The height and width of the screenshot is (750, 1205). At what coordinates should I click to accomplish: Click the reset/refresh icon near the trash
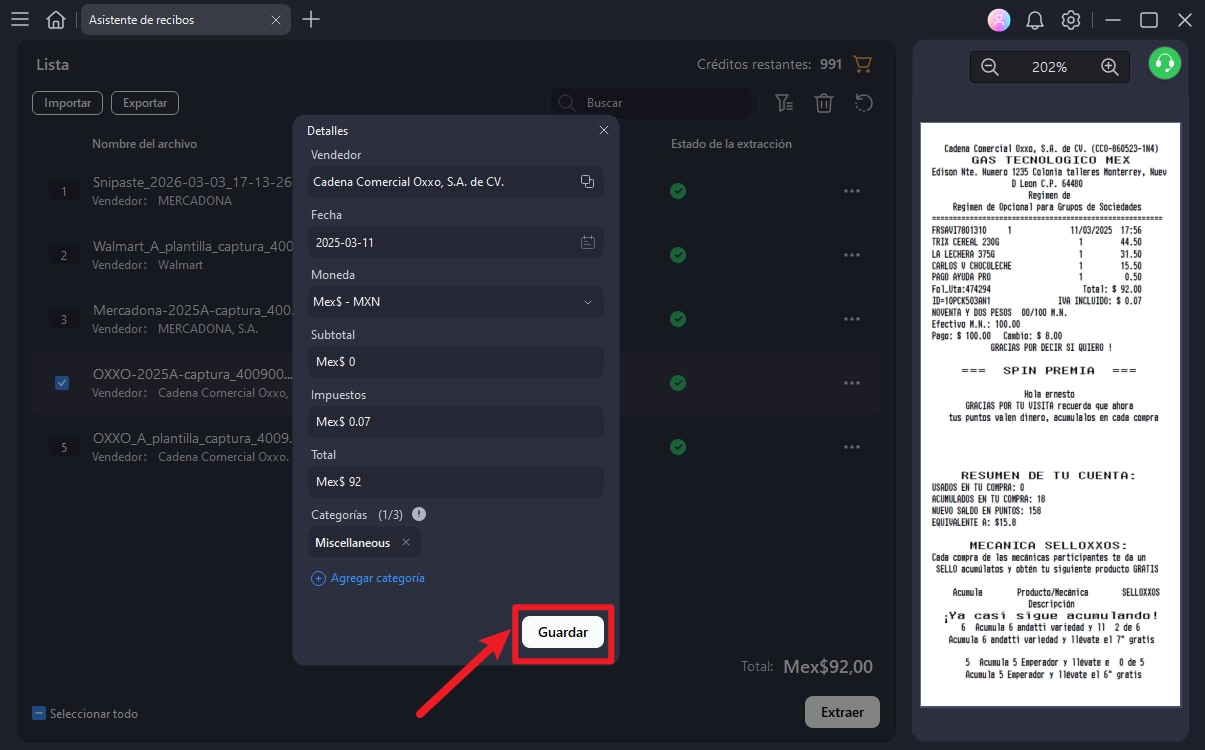[864, 102]
